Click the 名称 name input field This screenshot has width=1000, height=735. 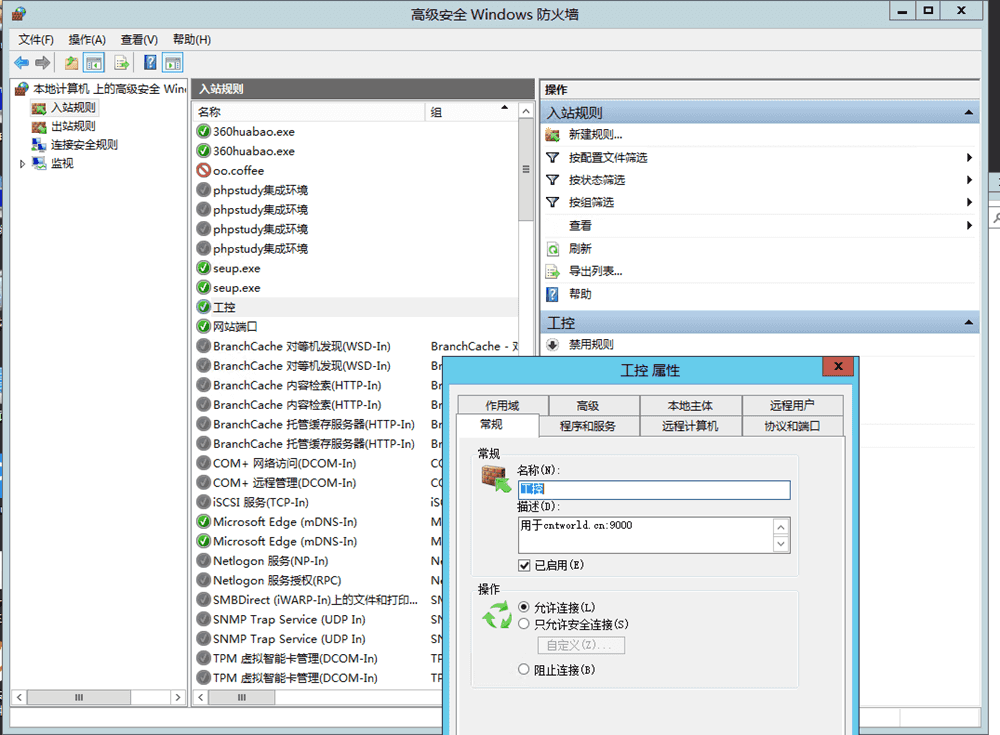tap(654, 490)
